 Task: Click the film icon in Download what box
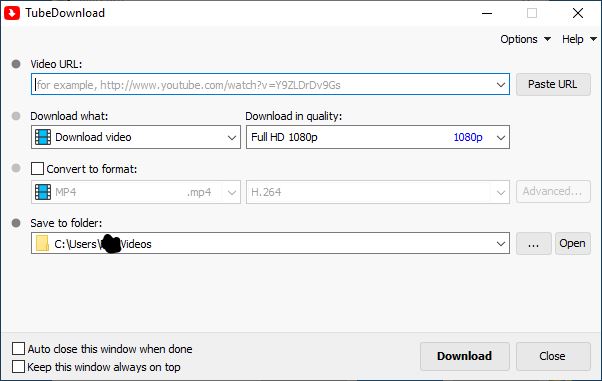[43, 137]
